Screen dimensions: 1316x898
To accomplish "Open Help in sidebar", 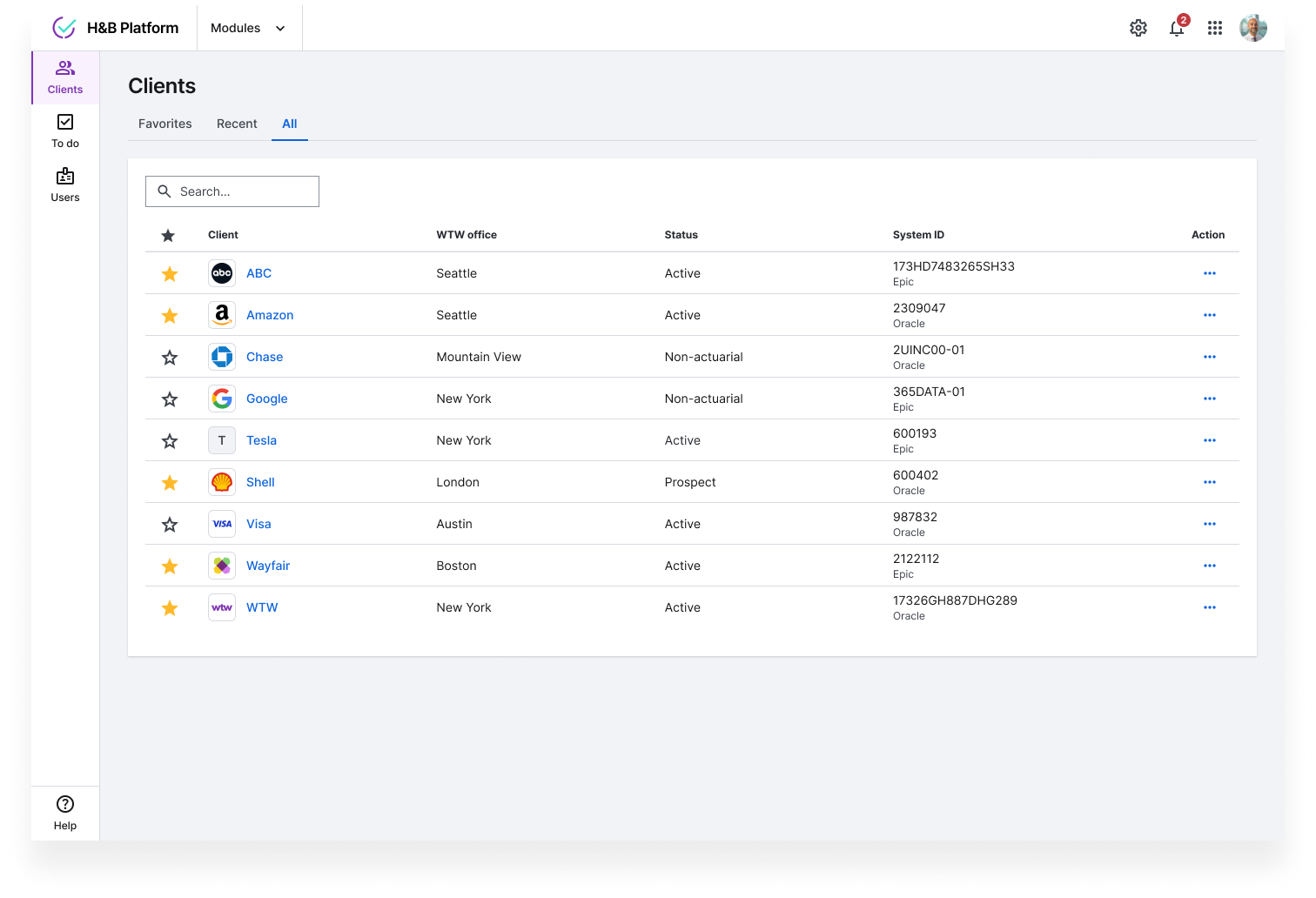I will (x=65, y=814).
